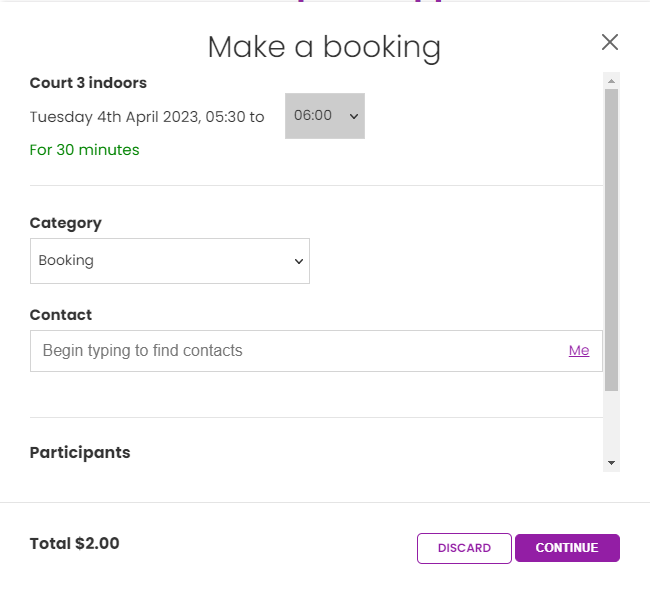Click the Make a booking title
Screen dimensions: 650x593
[x=324, y=48]
